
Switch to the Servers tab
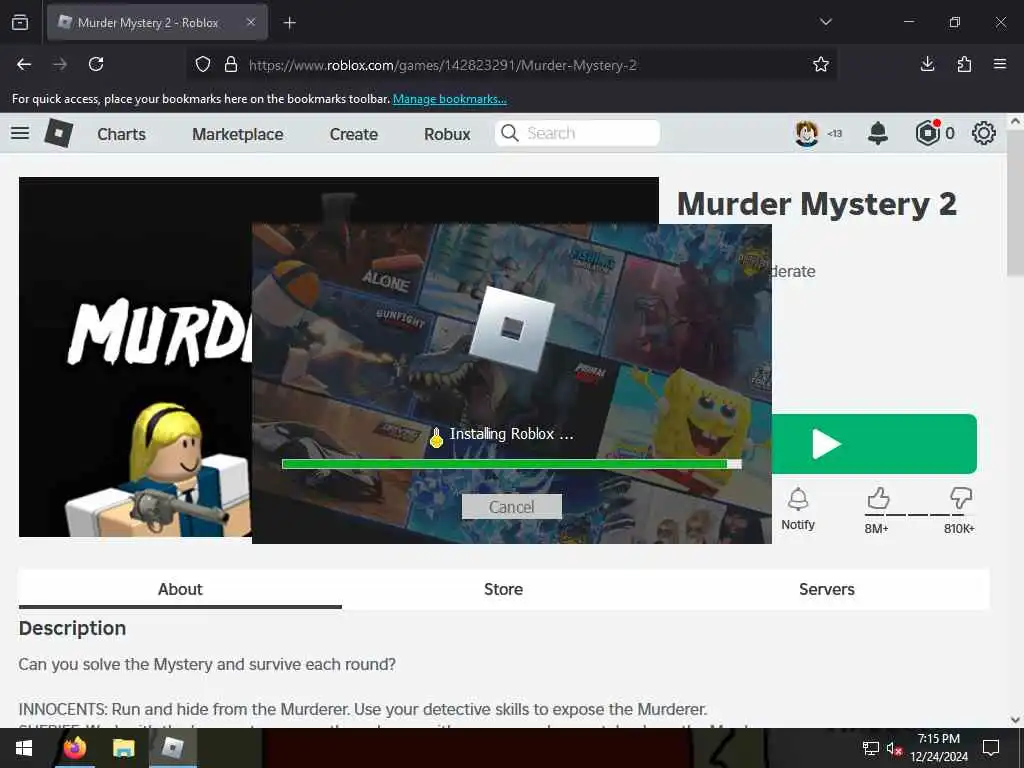tap(827, 589)
